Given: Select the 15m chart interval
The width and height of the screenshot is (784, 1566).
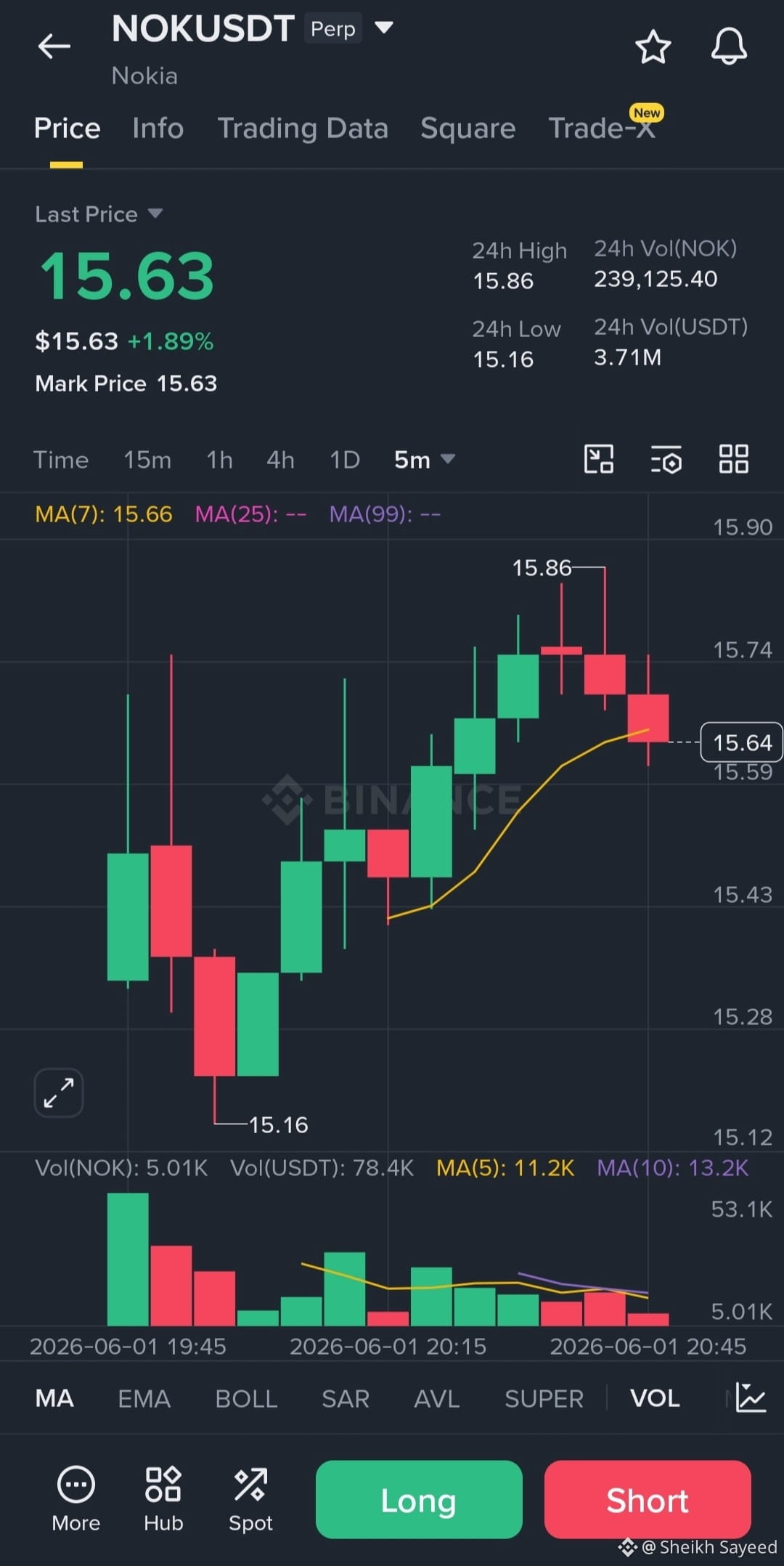Looking at the screenshot, I should 147,460.
